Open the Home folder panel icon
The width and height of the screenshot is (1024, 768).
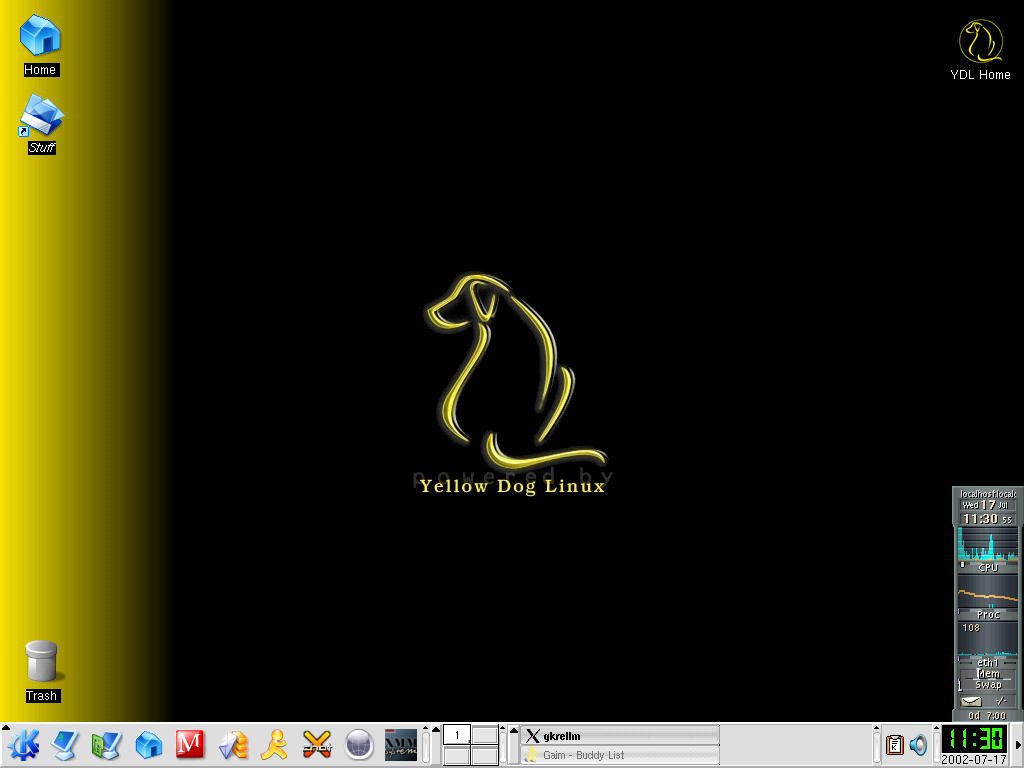148,744
